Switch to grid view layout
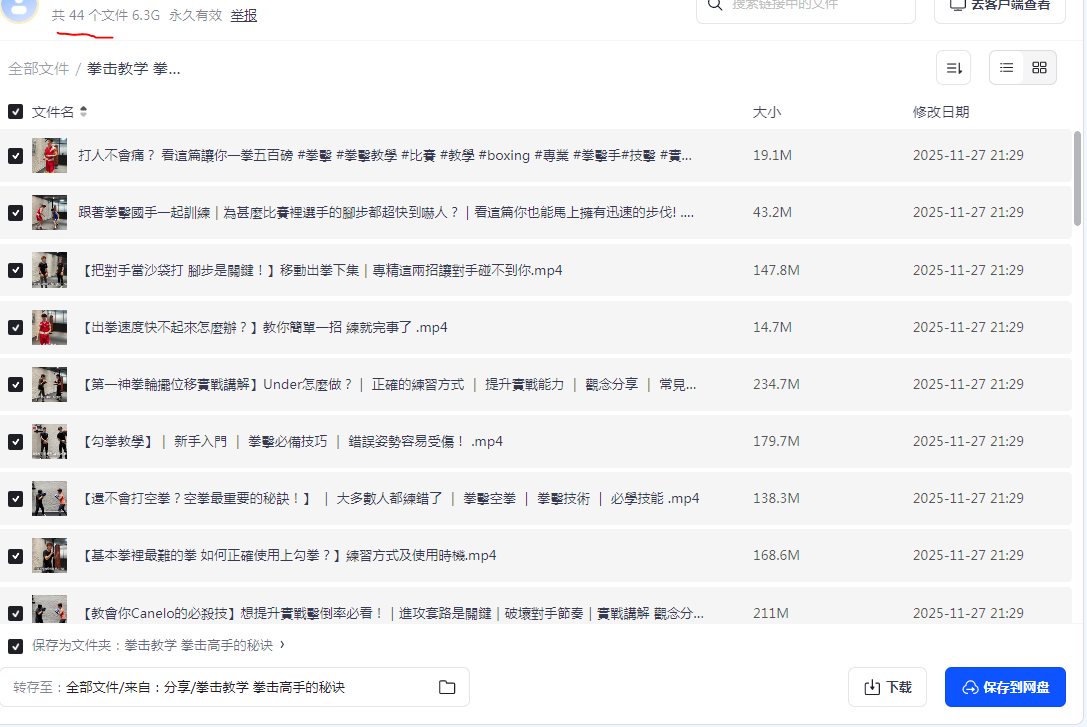The height and width of the screenshot is (727, 1087). 1039,67
